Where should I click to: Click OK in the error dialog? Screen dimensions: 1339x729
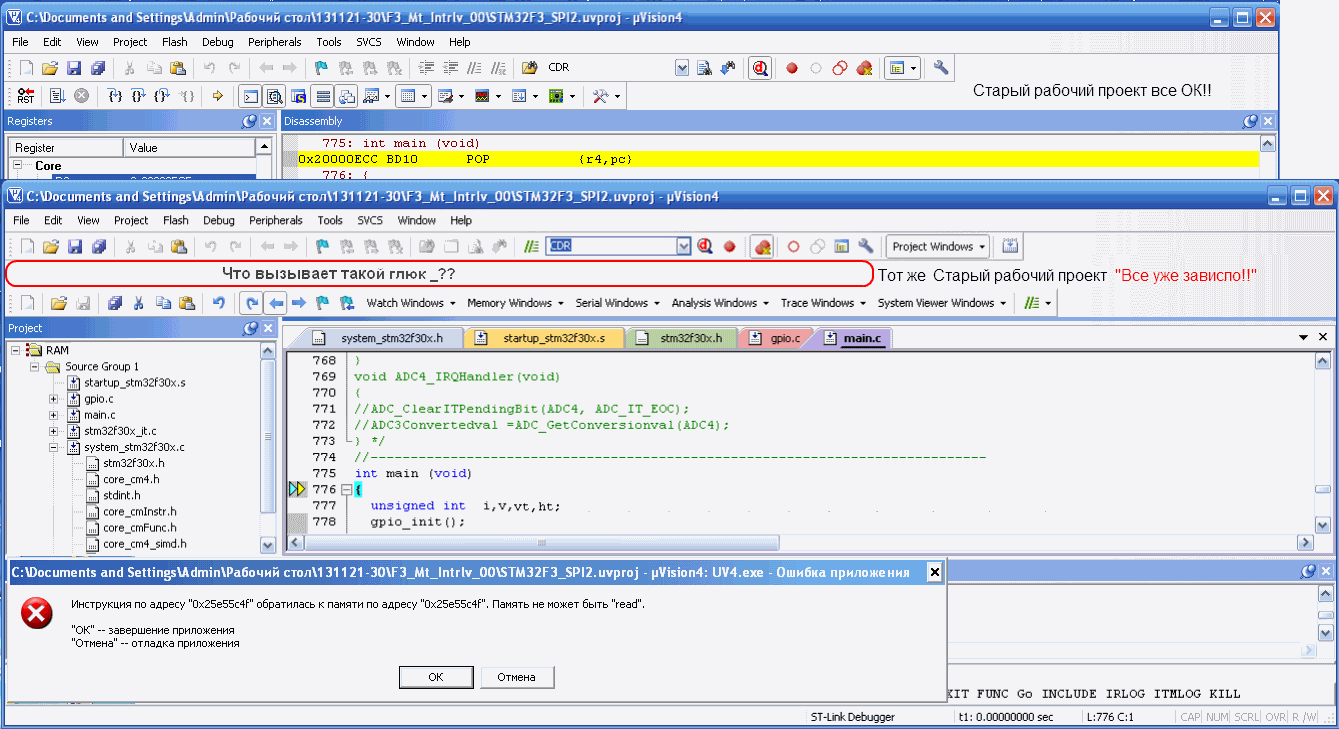click(435, 677)
